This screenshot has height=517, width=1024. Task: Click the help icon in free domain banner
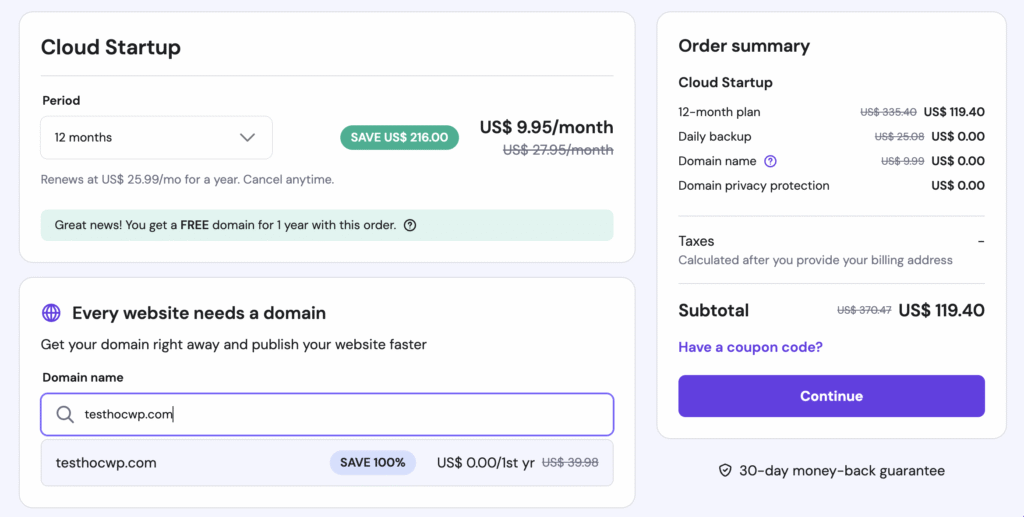(x=410, y=225)
